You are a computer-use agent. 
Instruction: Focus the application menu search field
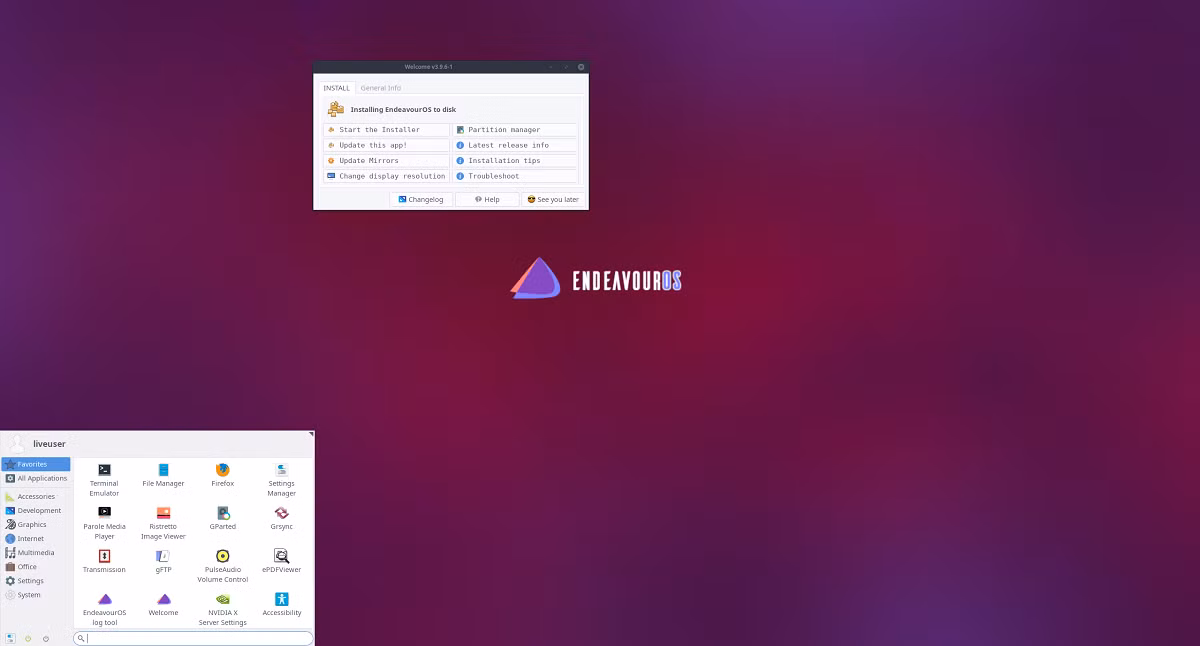pos(193,638)
